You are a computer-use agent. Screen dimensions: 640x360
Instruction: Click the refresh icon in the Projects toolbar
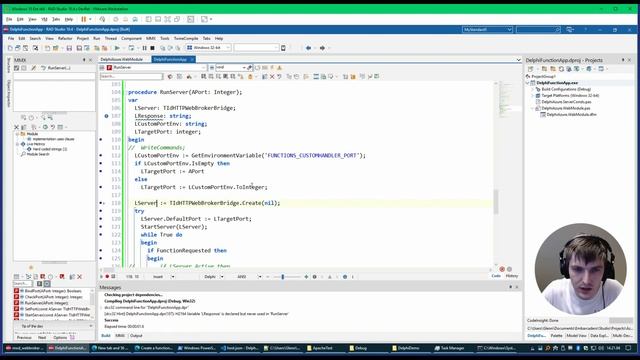561,69
